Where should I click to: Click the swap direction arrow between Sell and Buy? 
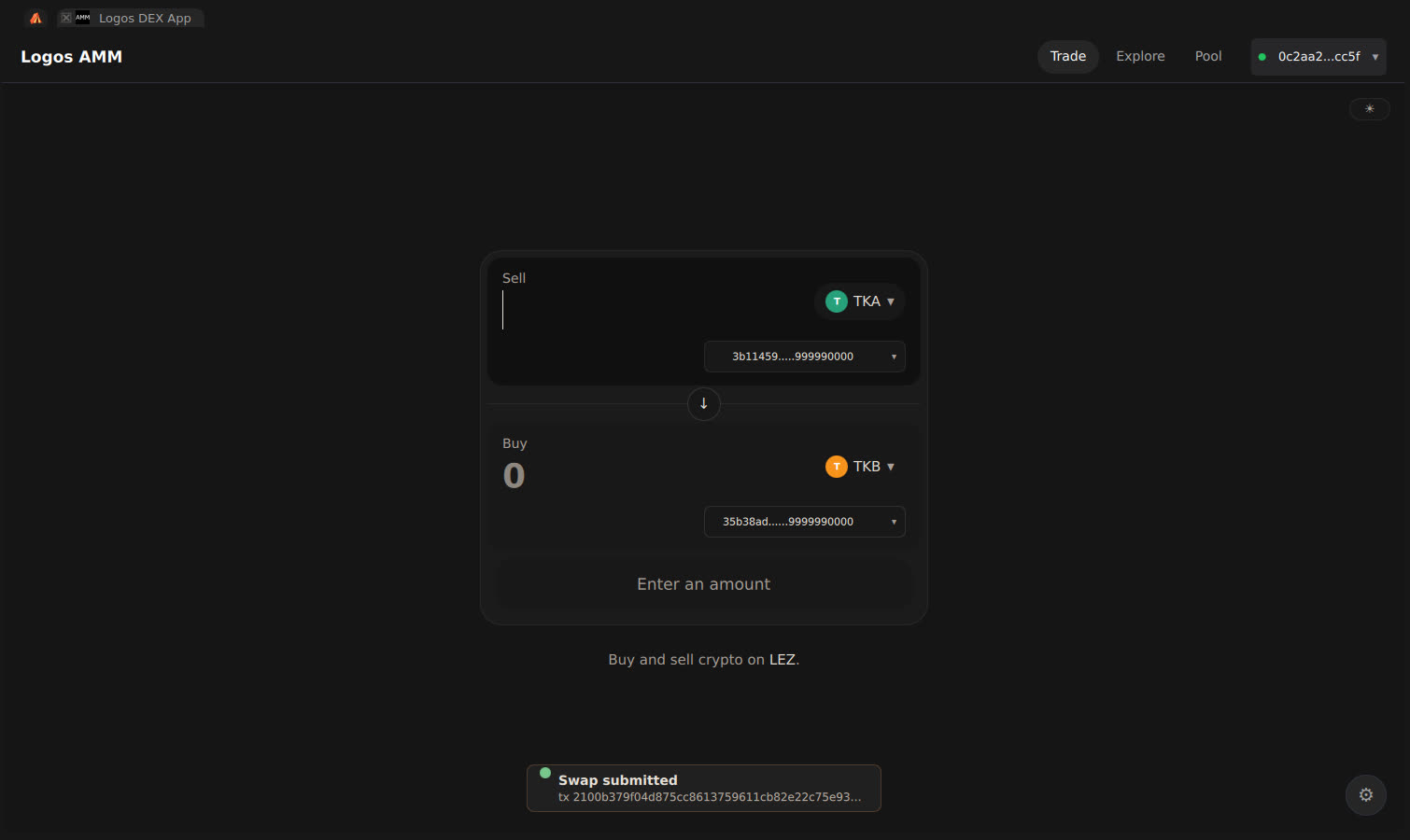point(703,404)
